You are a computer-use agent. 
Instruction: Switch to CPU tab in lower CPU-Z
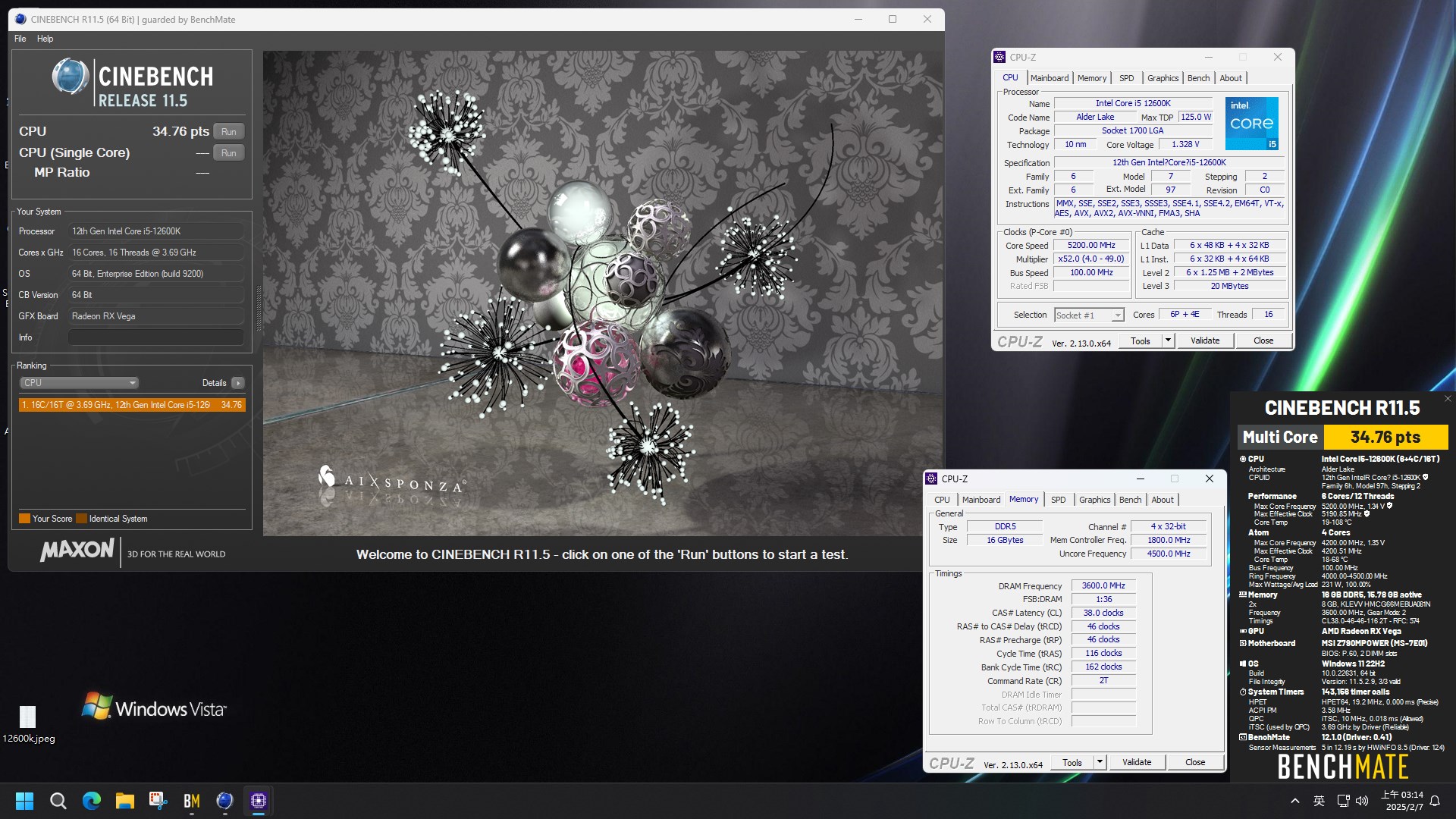pyautogui.click(x=942, y=500)
